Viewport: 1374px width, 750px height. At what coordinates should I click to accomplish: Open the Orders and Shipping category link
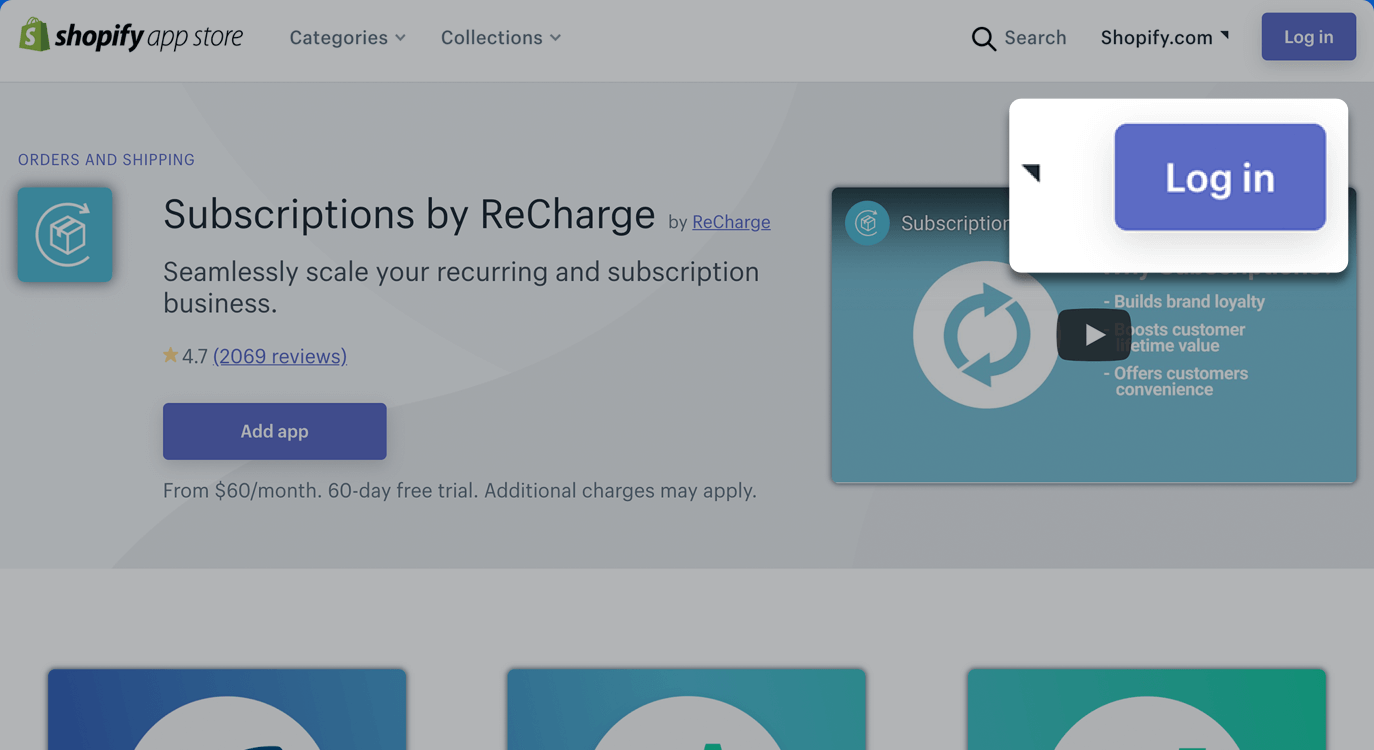pos(106,160)
